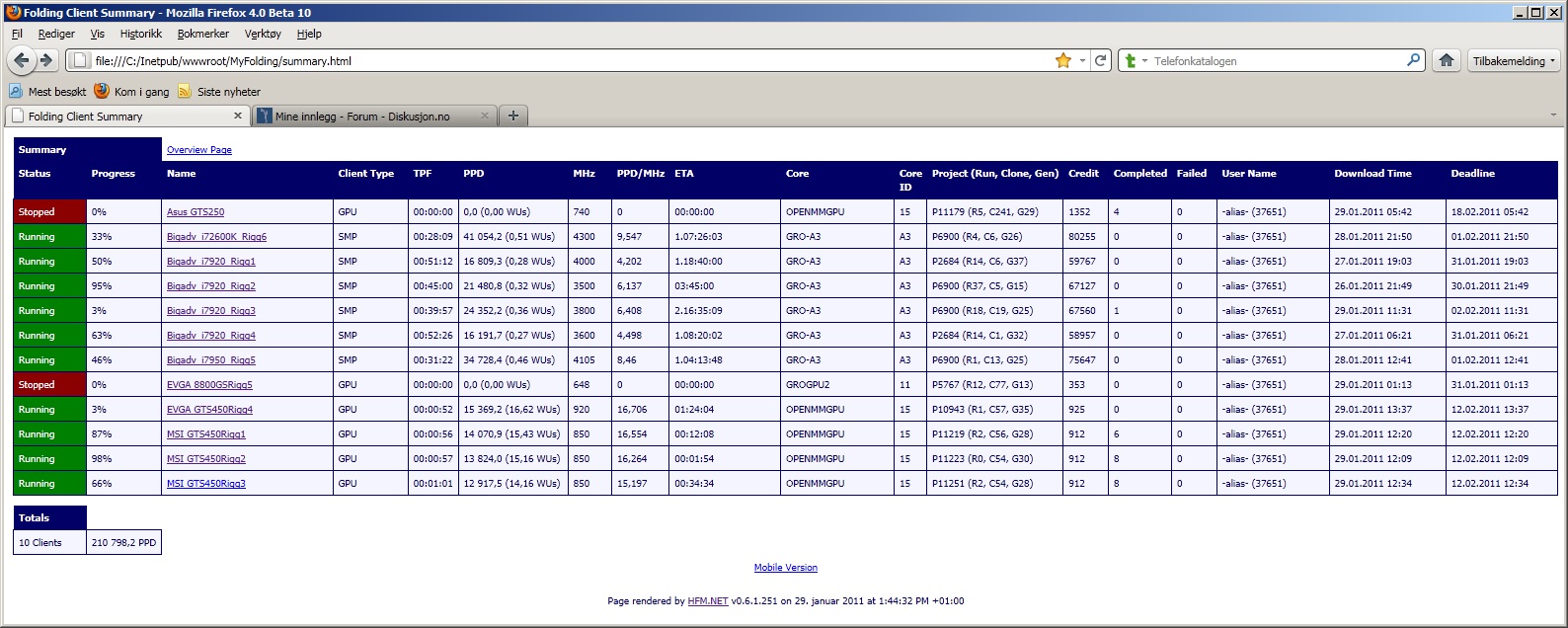Open the Overview Page link

click(199, 150)
